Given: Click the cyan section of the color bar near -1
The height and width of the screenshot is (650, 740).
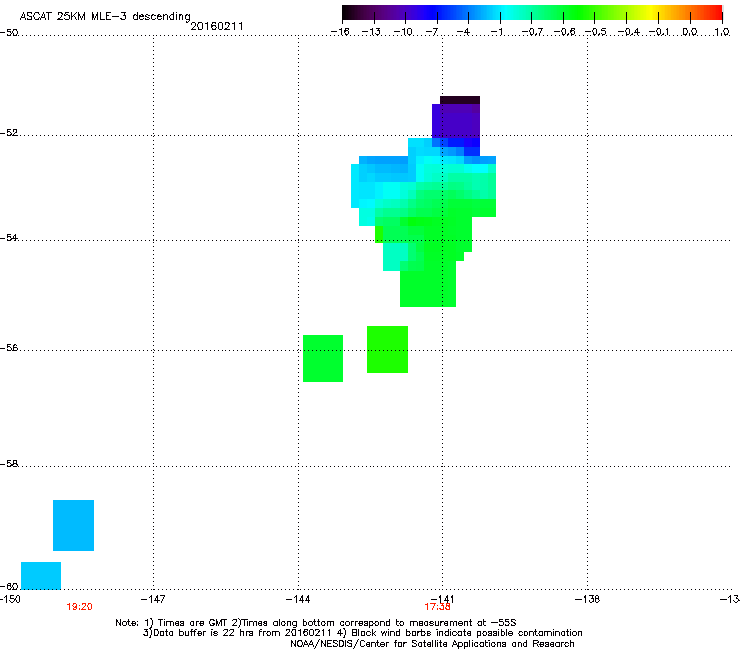Looking at the screenshot, I should pyautogui.click(x=503, y=13).
